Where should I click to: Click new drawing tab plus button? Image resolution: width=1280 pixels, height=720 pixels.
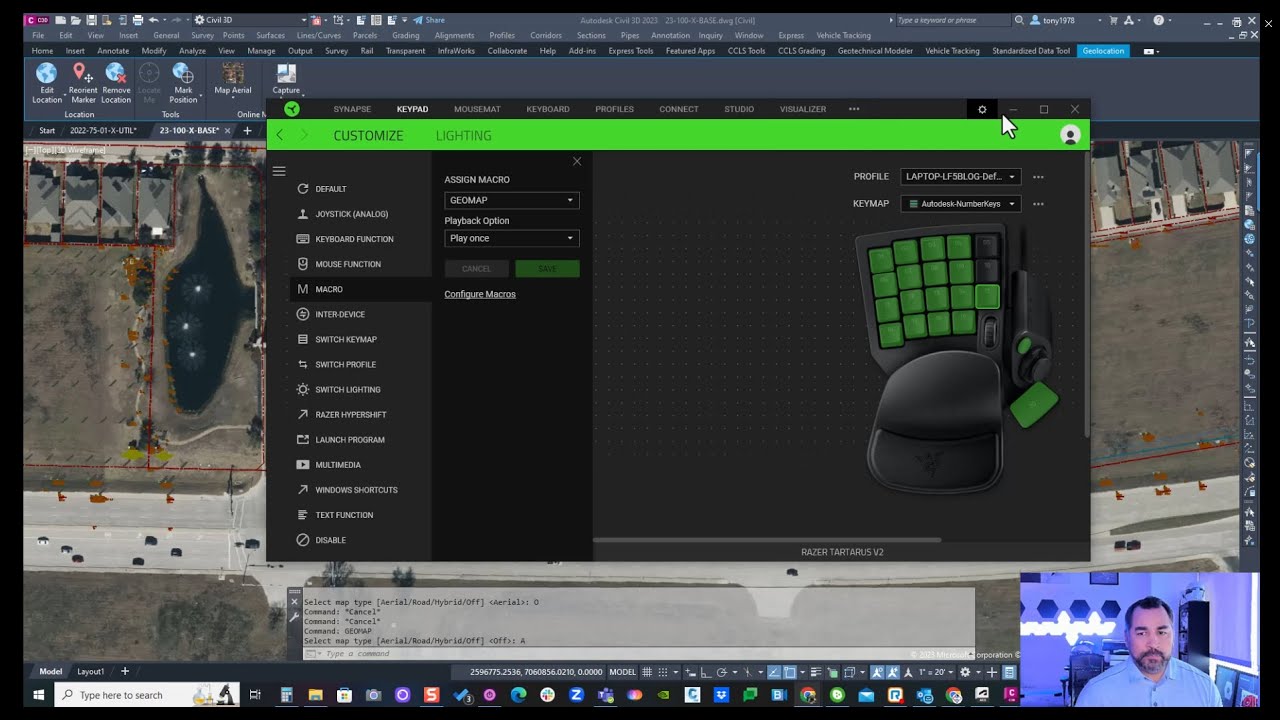click(x=247, y=130)
